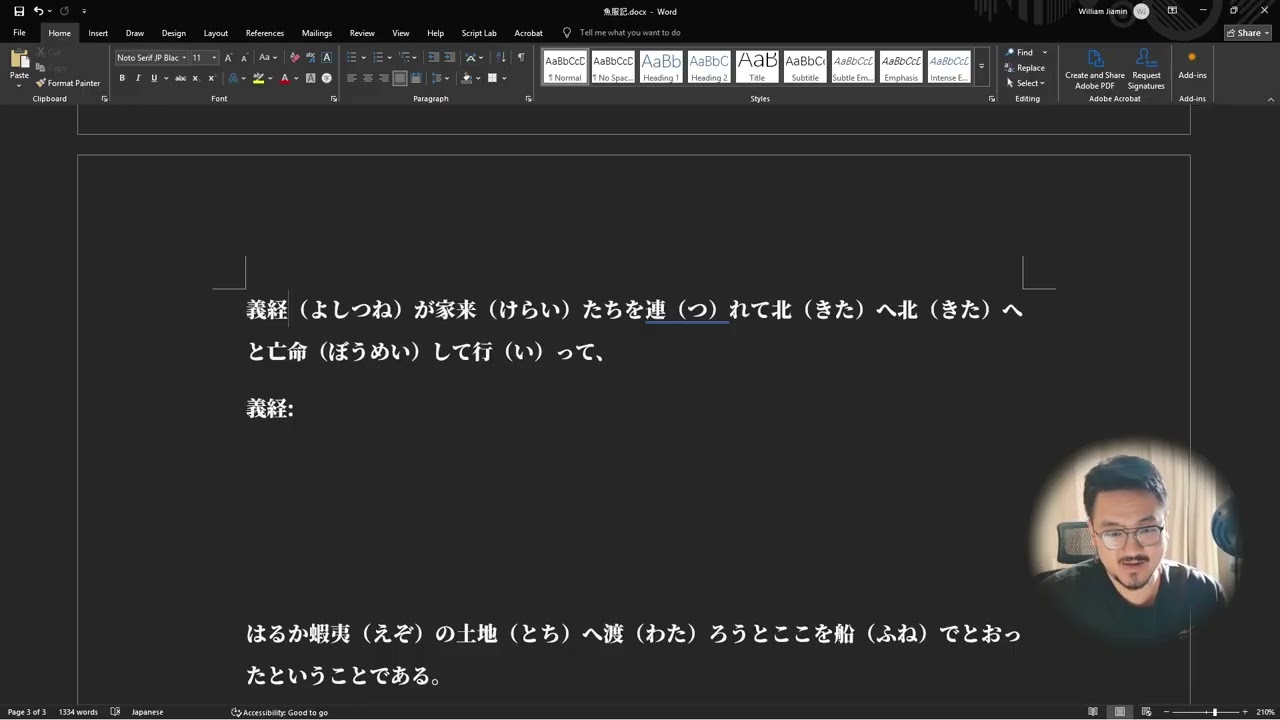Click the Paste clipboard icon

coord(19,60)
